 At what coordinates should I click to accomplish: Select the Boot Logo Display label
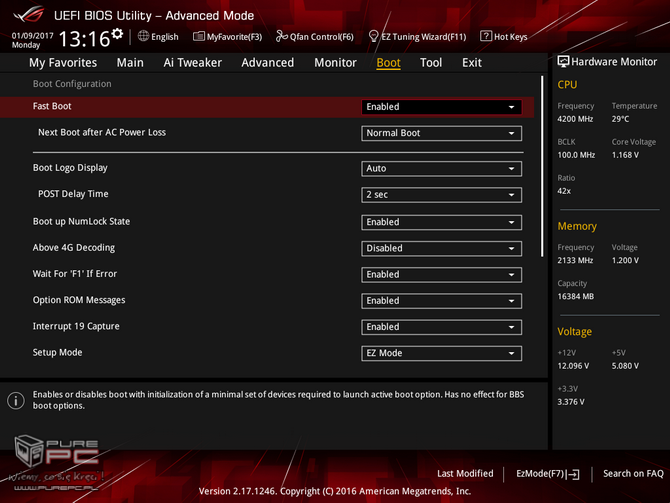[x=70, y=168]
